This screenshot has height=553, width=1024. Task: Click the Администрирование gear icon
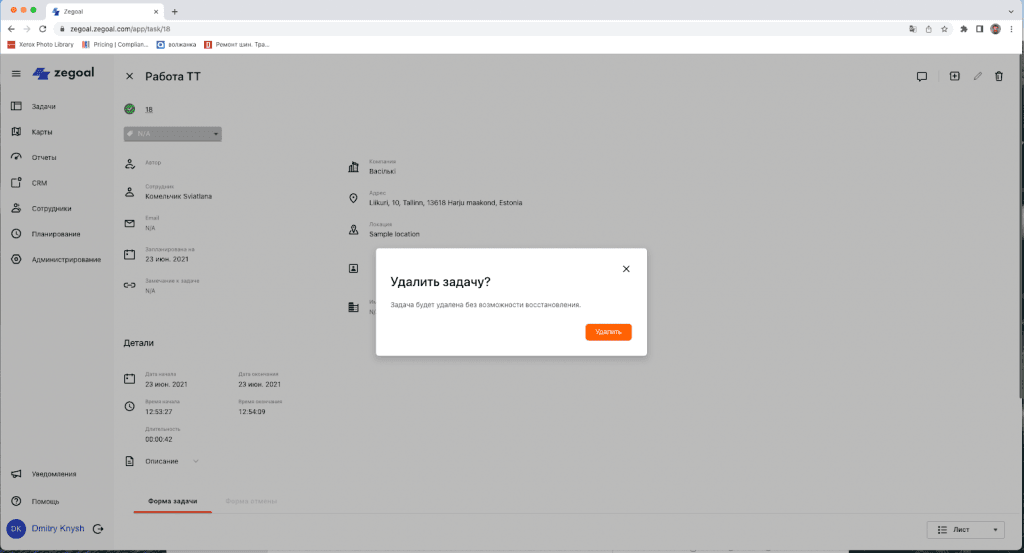[x=16, y=259]
